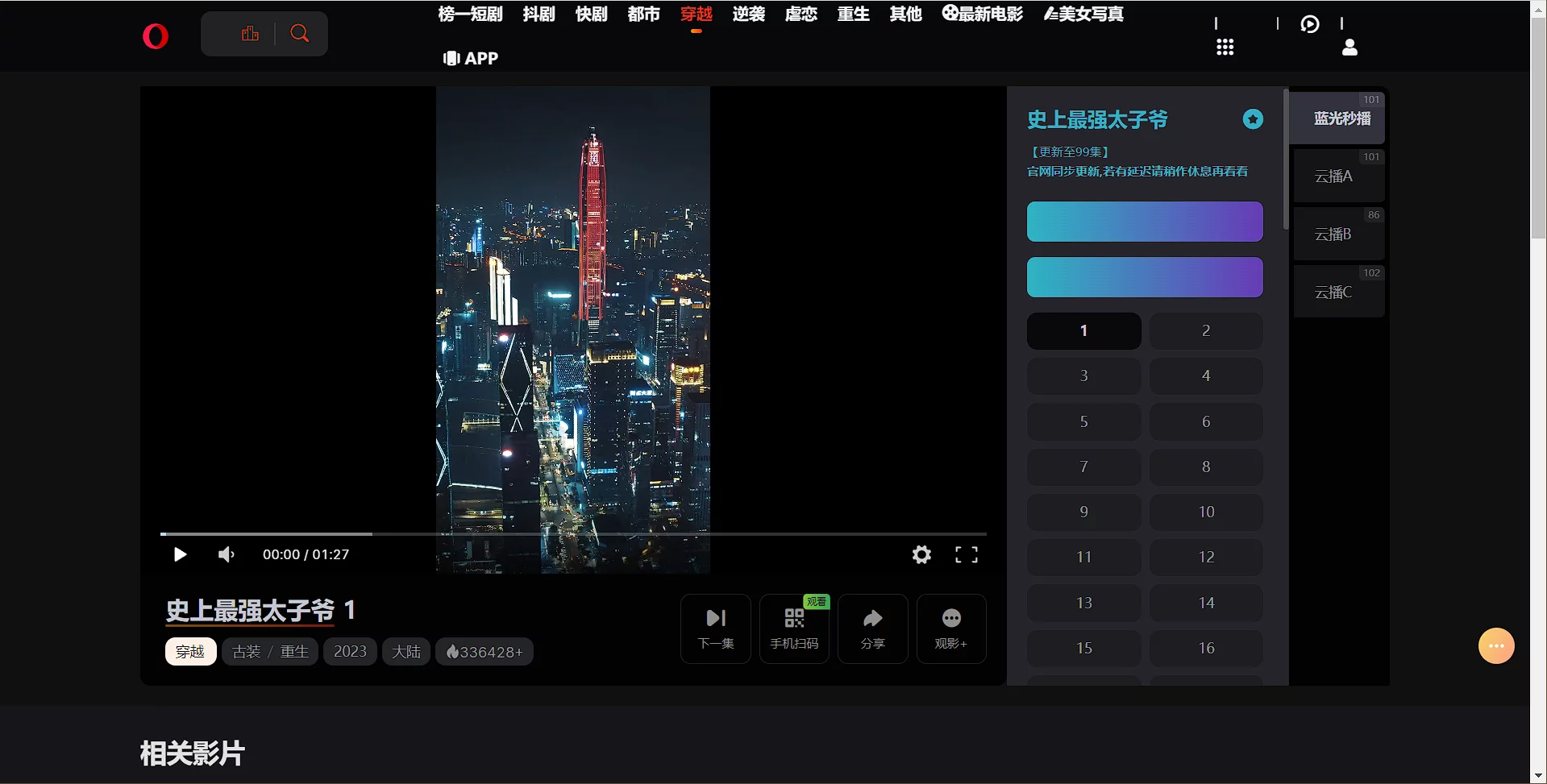Click the red Opera-style site logo

(x=156, y=36)
